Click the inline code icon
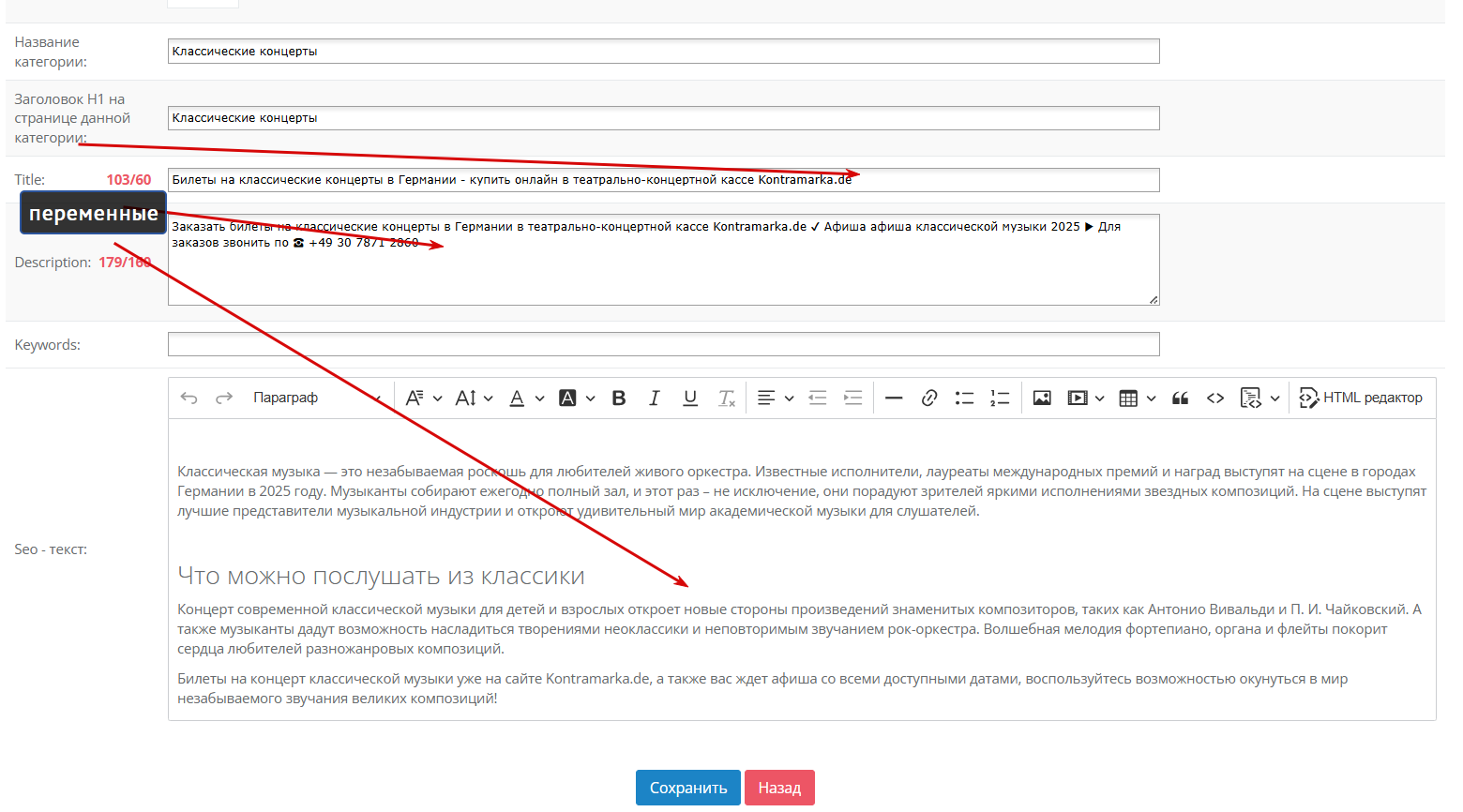1463x812 pixels. [x=1215, y=398]
